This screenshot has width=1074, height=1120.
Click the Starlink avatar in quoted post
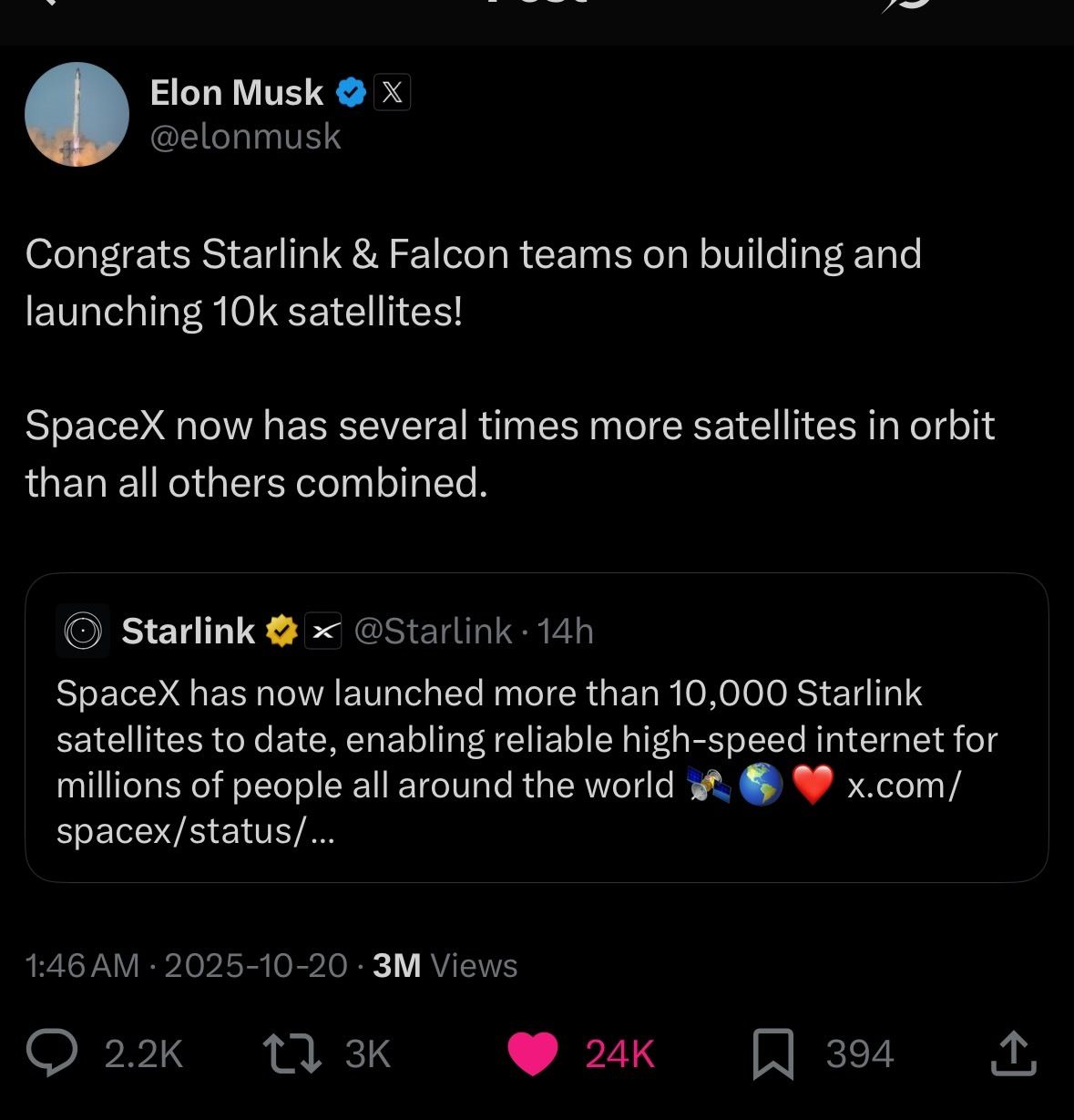(x=83, y=631)
